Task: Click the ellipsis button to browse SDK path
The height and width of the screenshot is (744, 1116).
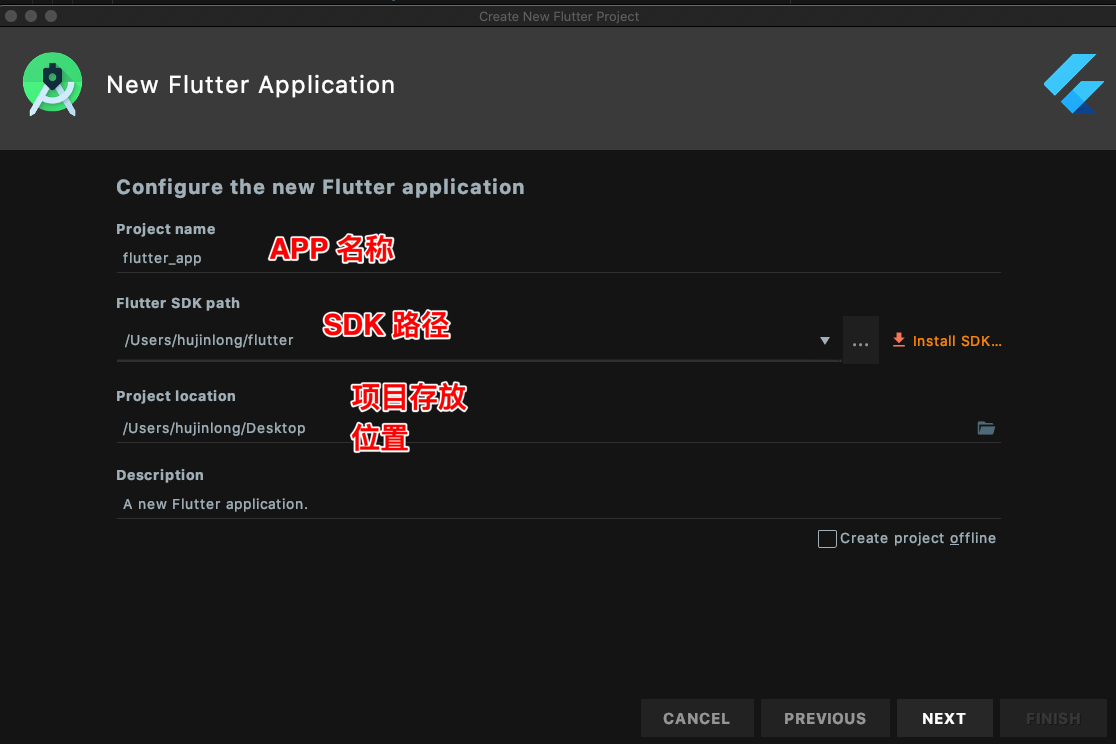Action: click(x=860, y=340)
